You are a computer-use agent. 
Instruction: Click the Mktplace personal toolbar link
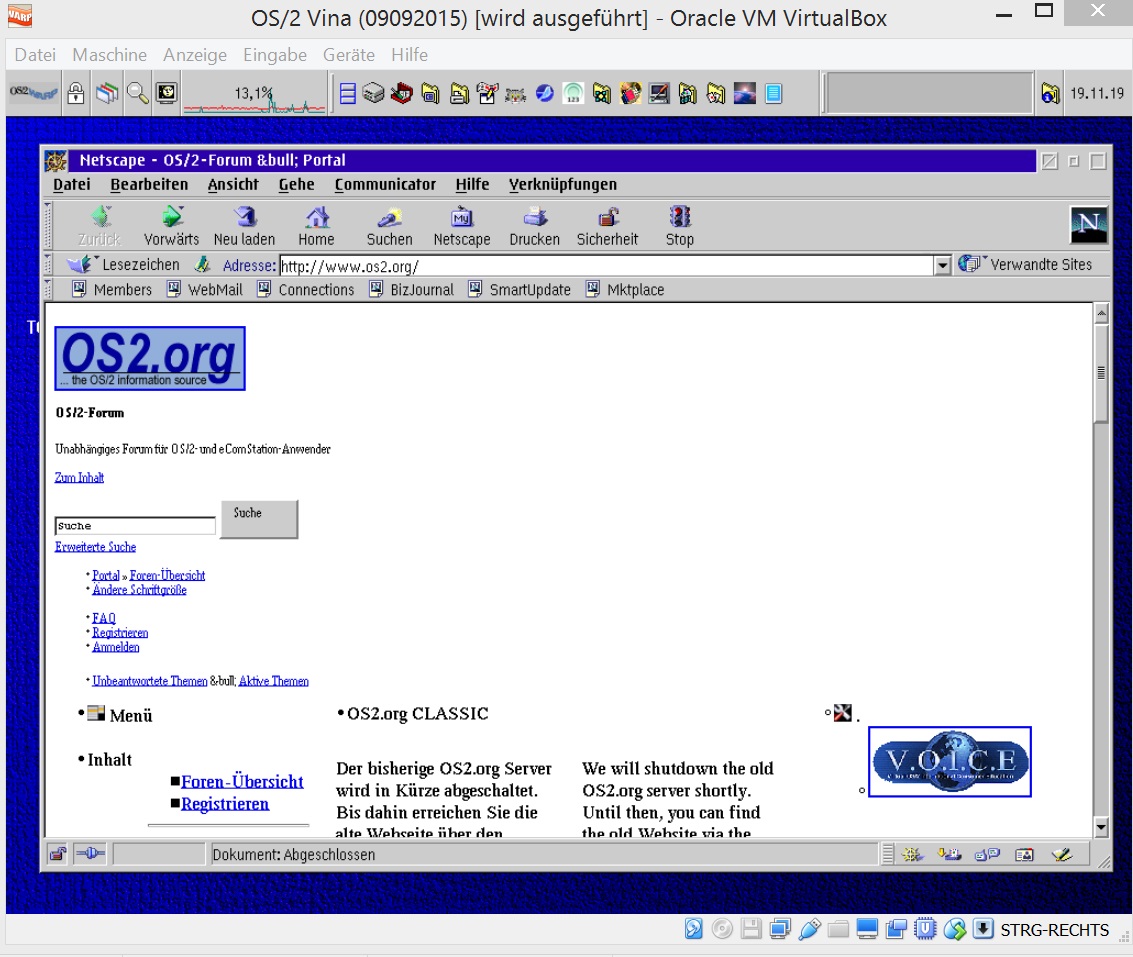(625, 289)
